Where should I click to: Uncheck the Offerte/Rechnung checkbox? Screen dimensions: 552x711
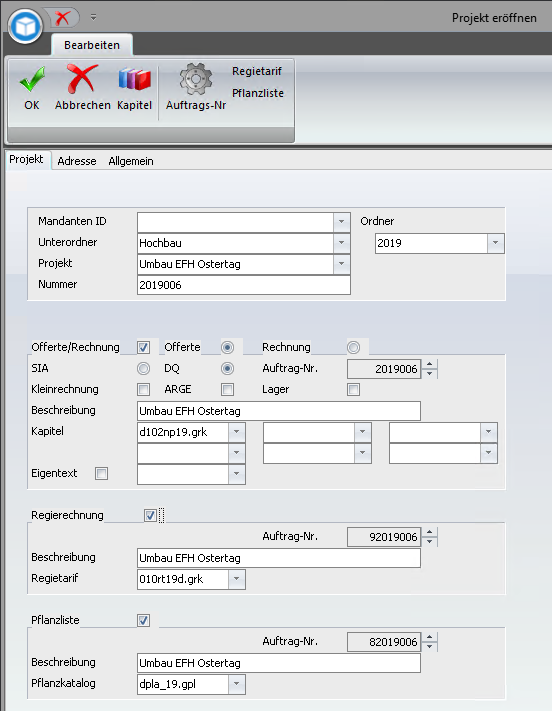(143, 347)
